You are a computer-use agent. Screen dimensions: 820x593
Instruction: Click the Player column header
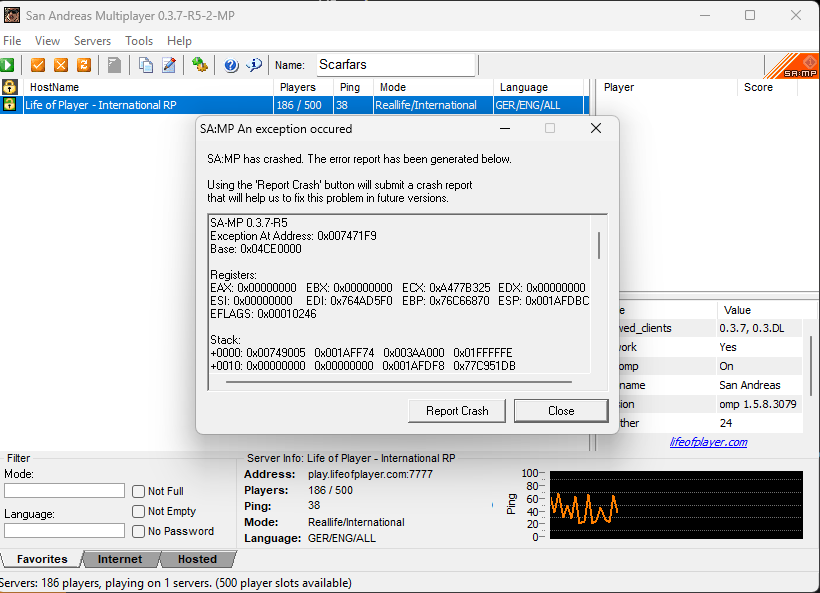(667, 87)
